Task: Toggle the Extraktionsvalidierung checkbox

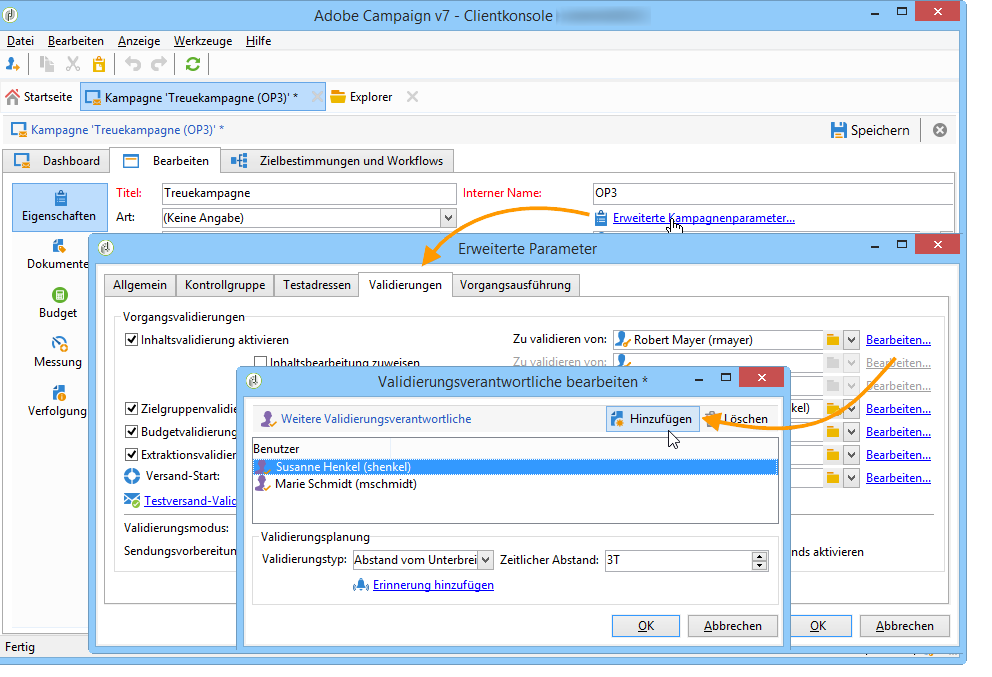Action: 132,454
